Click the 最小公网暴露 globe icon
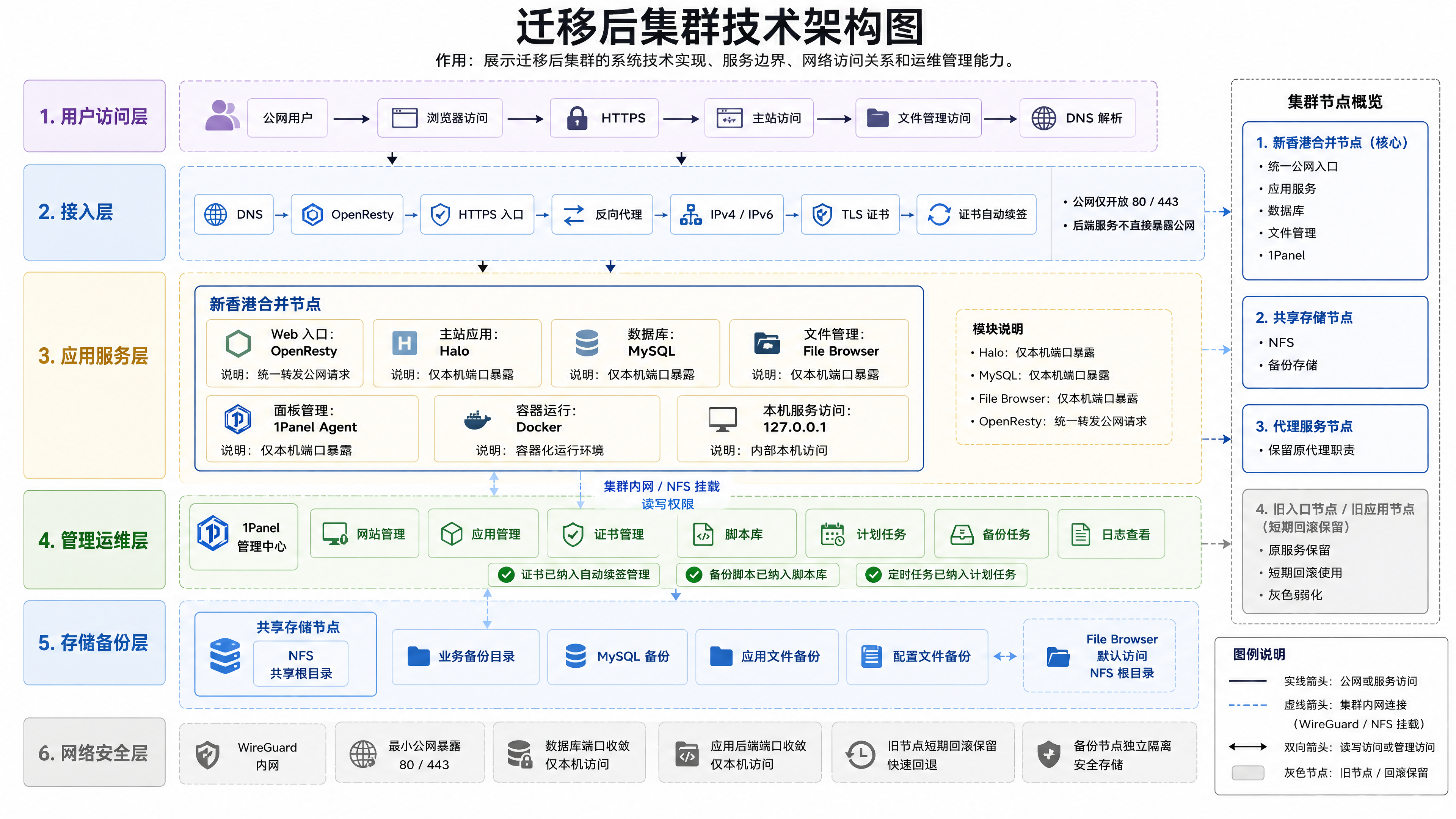Viewport: 1456px width, 819px height. click(x=363, y=755)
